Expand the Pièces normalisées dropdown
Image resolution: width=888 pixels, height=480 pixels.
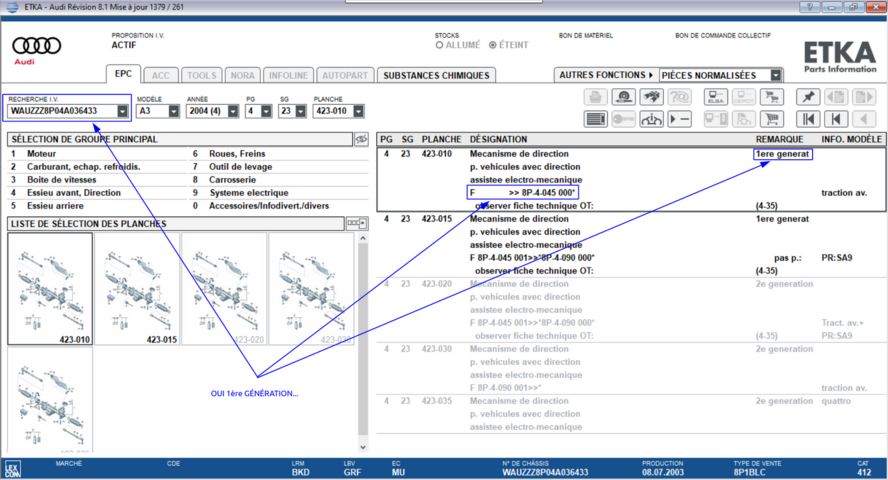pyautogui.click(x=776, y=75)
